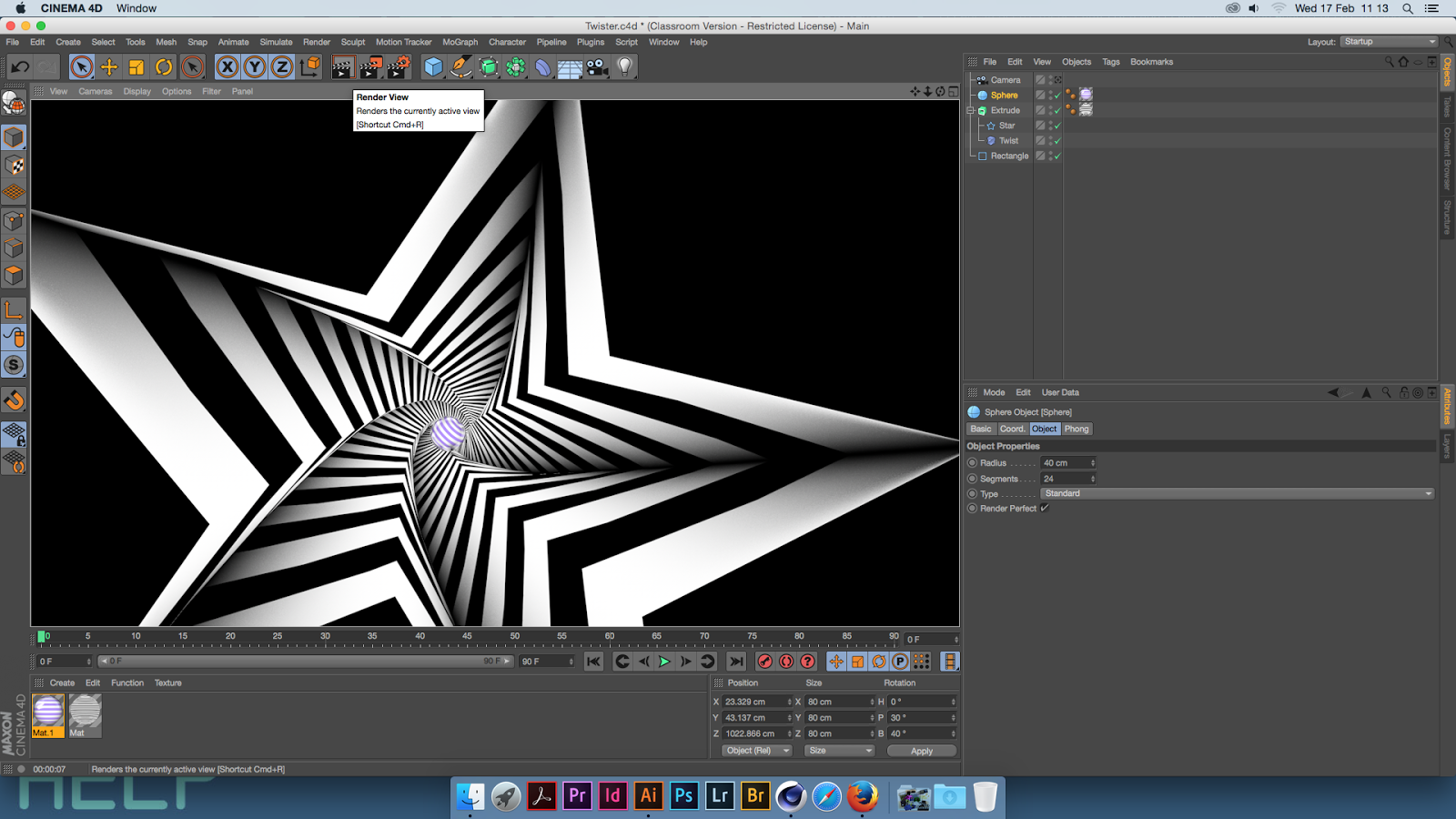Add a Cube primitive object
This screenshot has height=819, width=1456.
433,66
